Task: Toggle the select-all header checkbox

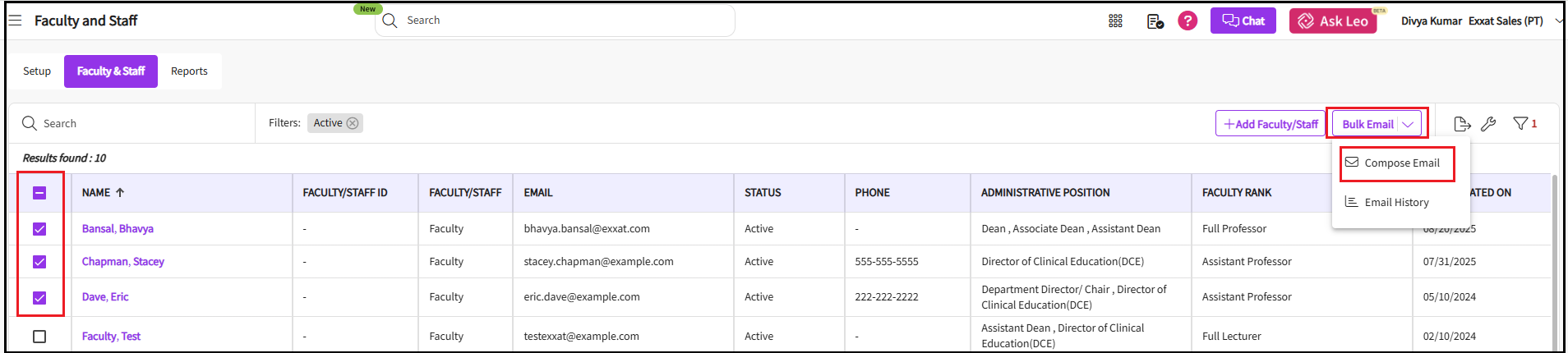Action: pyautogui.click(x=39, y=193)
